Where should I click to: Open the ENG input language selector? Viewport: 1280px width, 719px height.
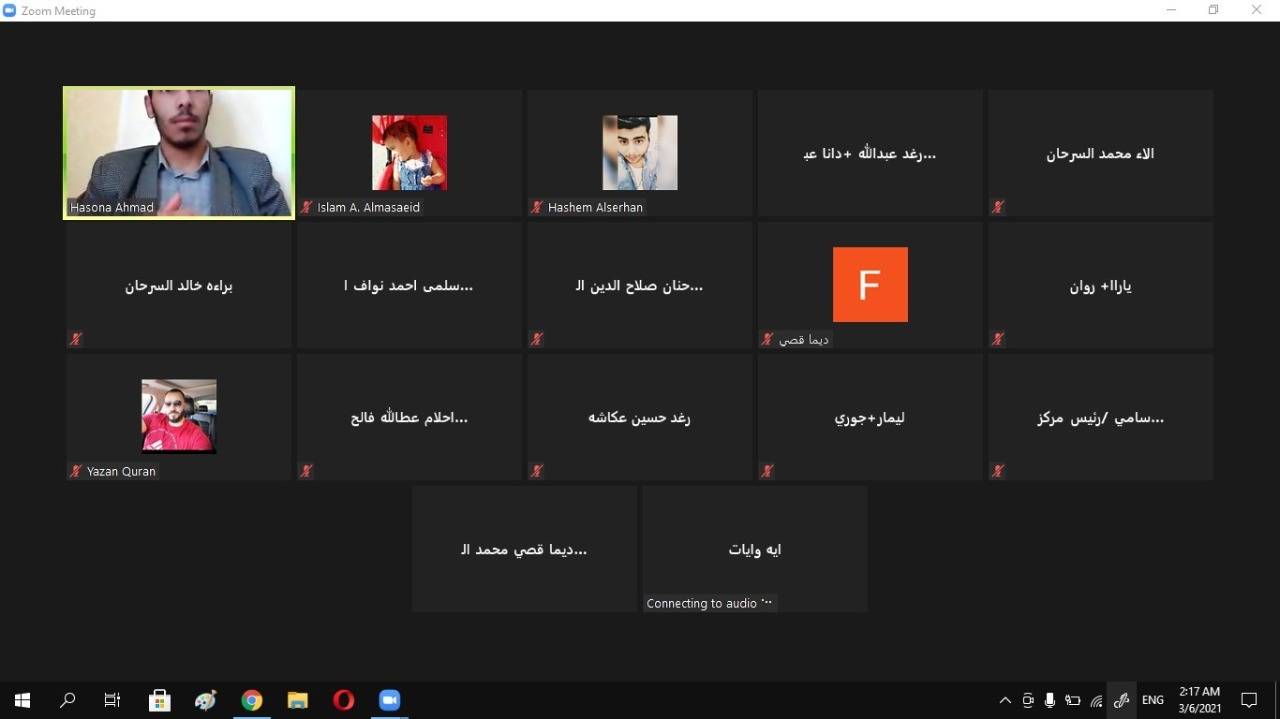pos(1153,700)
